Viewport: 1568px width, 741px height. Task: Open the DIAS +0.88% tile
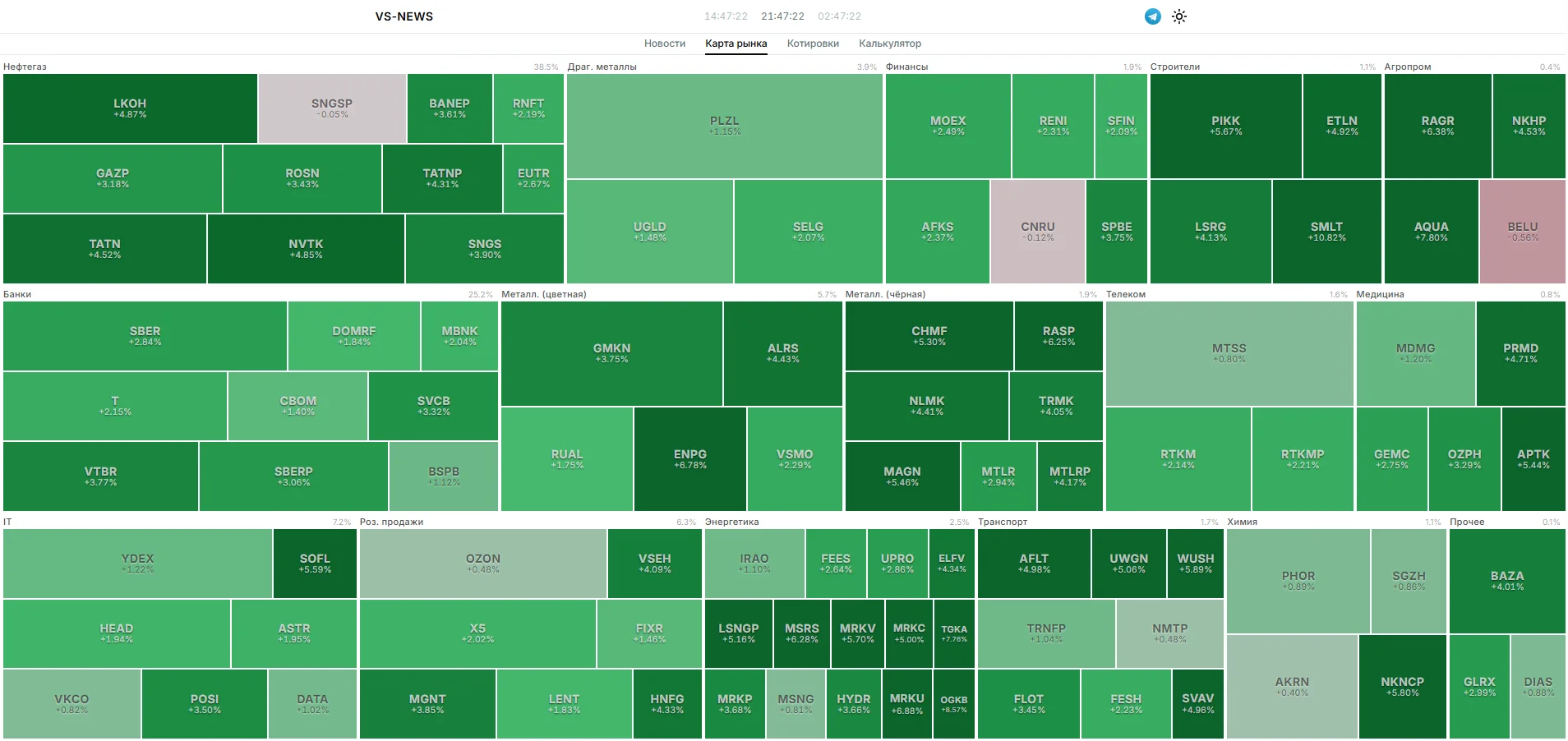1538,687
